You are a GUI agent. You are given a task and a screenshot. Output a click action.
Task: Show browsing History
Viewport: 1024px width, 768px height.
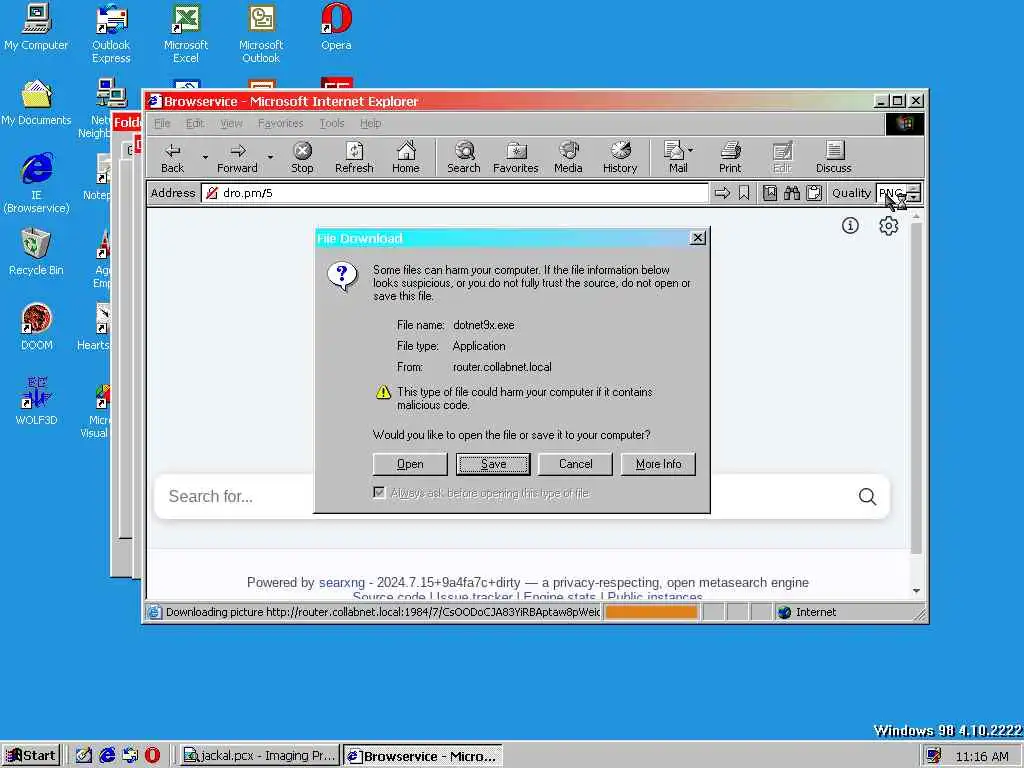pos(620,157)
